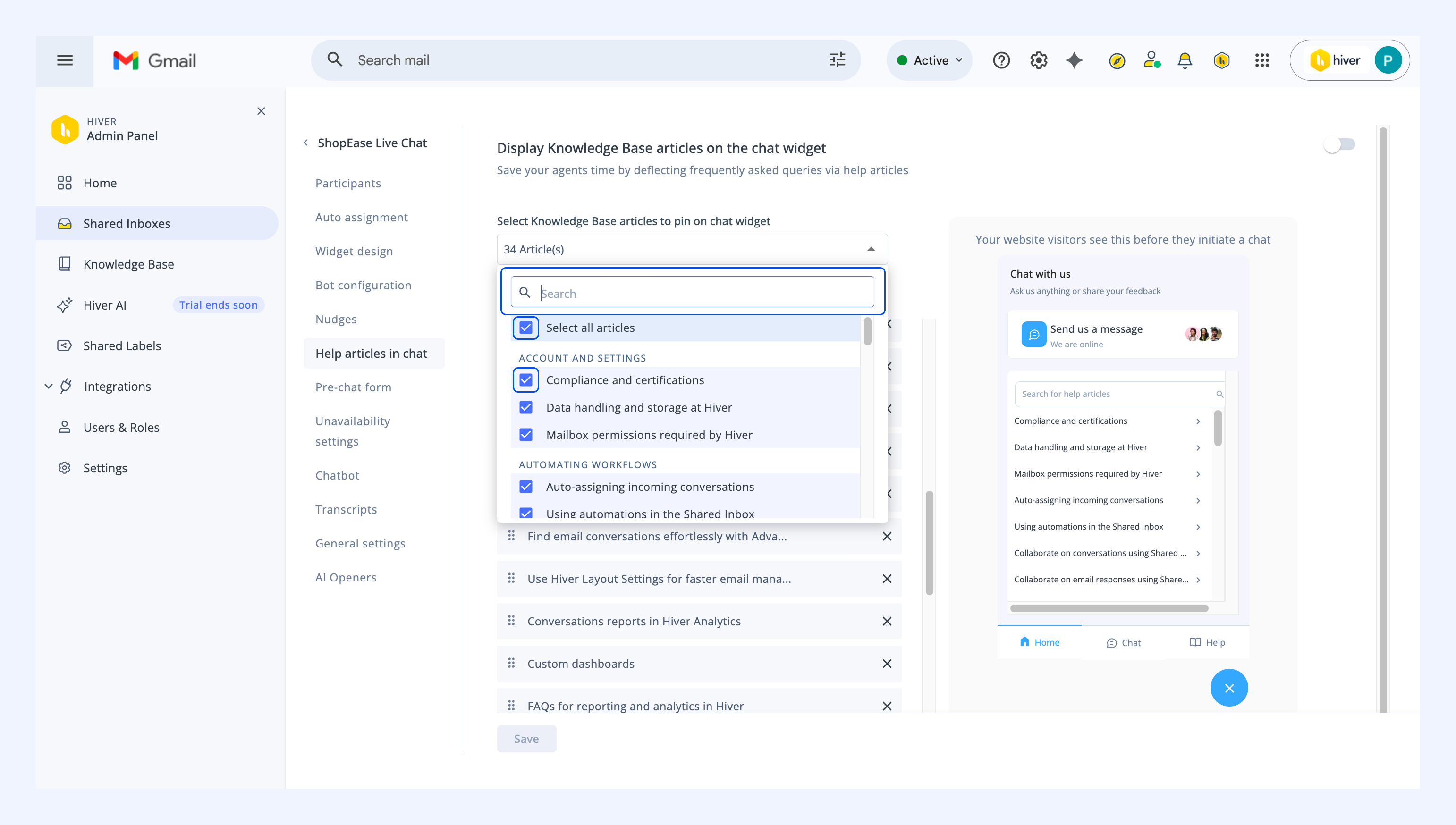Screen dimensions: 1456x825
Task: Click the preview horizontal scrollbar
Action: click(x=1109, y=608)
